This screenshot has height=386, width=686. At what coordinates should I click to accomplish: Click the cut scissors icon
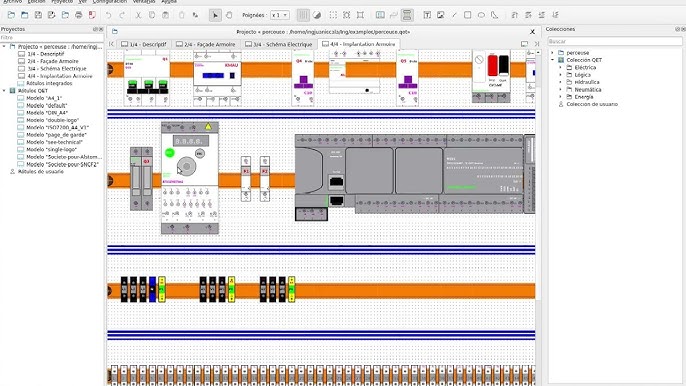(x=138, y=15)
